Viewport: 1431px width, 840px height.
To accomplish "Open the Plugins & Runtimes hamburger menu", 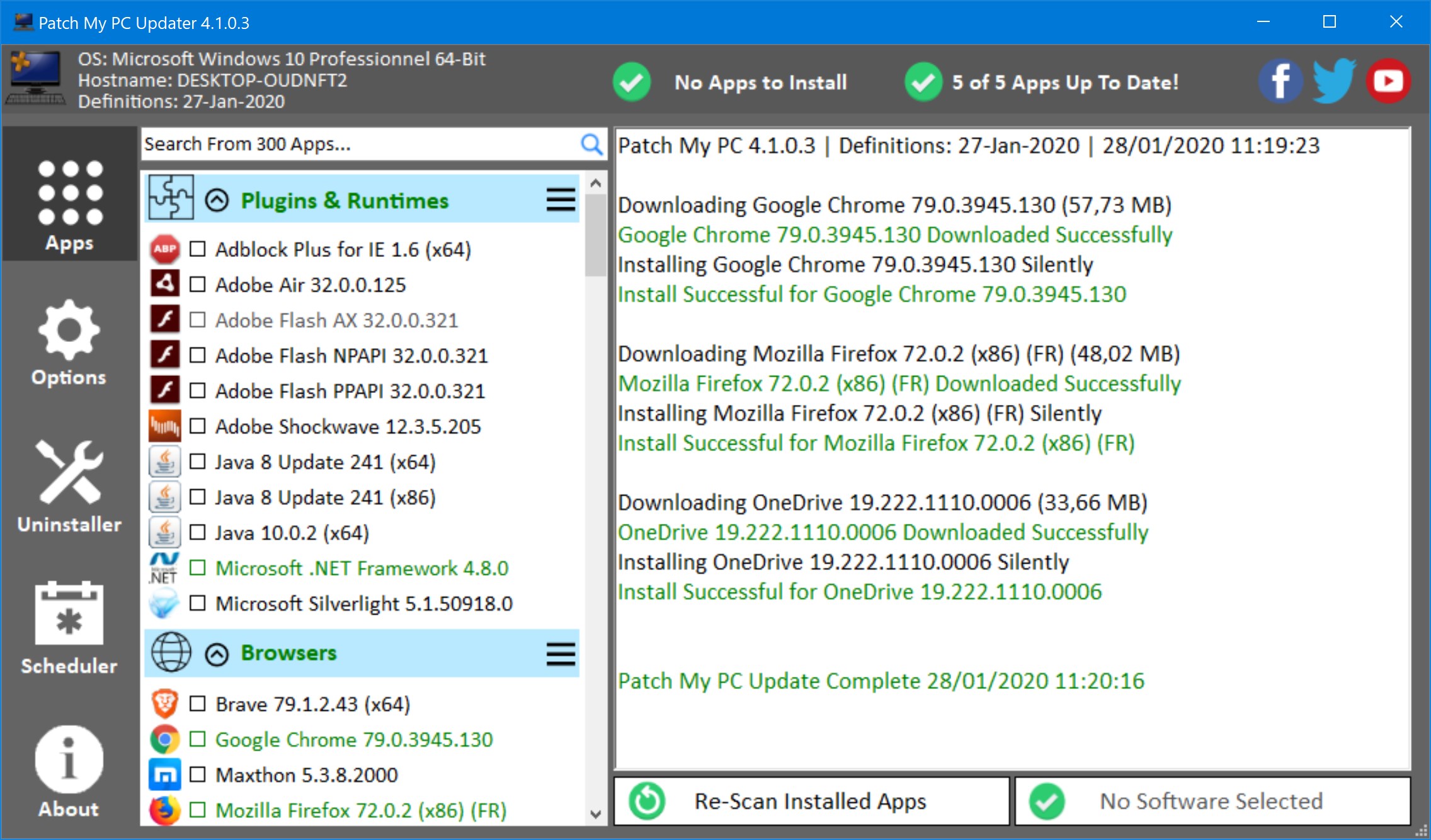I will [x=561, y=200].
